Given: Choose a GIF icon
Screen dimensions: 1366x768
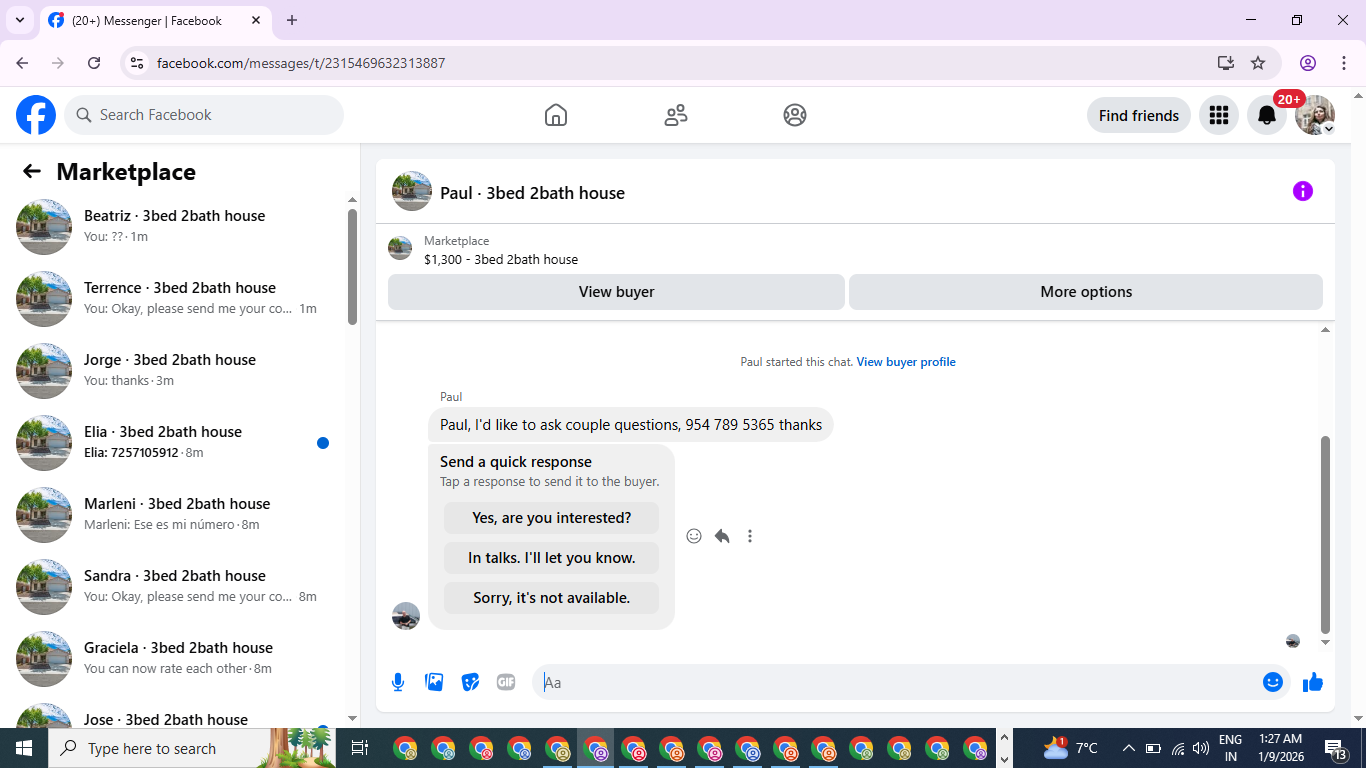Looking at the screenshot, I should click(x=506, y=682).
